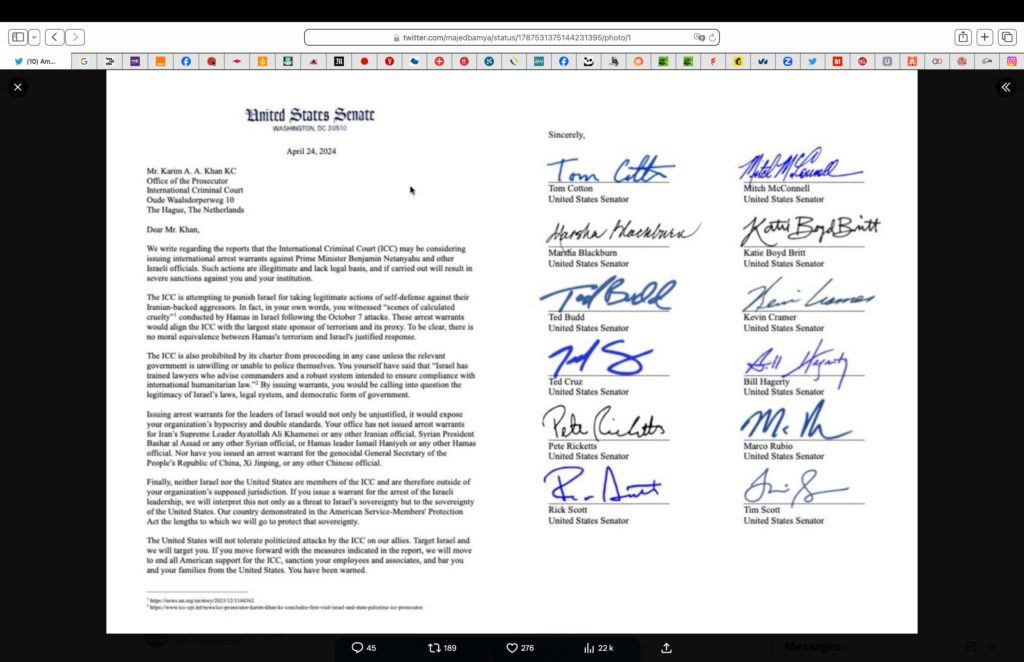Viewport: 1024px width, 662px height.
Task: Click the tweet share icon in the bottom bar
Action: 667,648
